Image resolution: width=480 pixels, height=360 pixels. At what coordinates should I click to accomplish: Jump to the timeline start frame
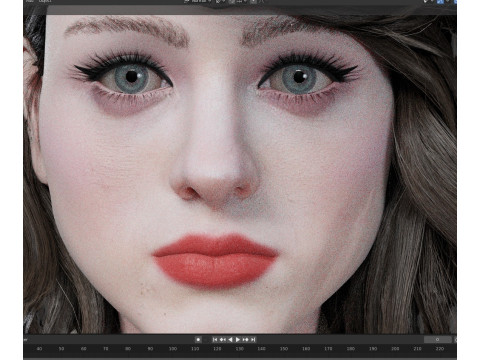point(215,339)
